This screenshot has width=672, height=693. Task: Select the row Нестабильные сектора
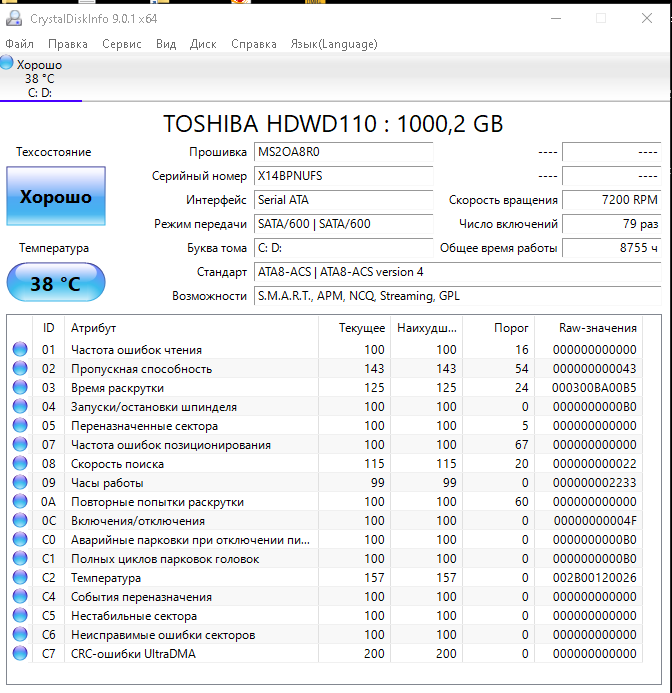click(x=325, y=615)
